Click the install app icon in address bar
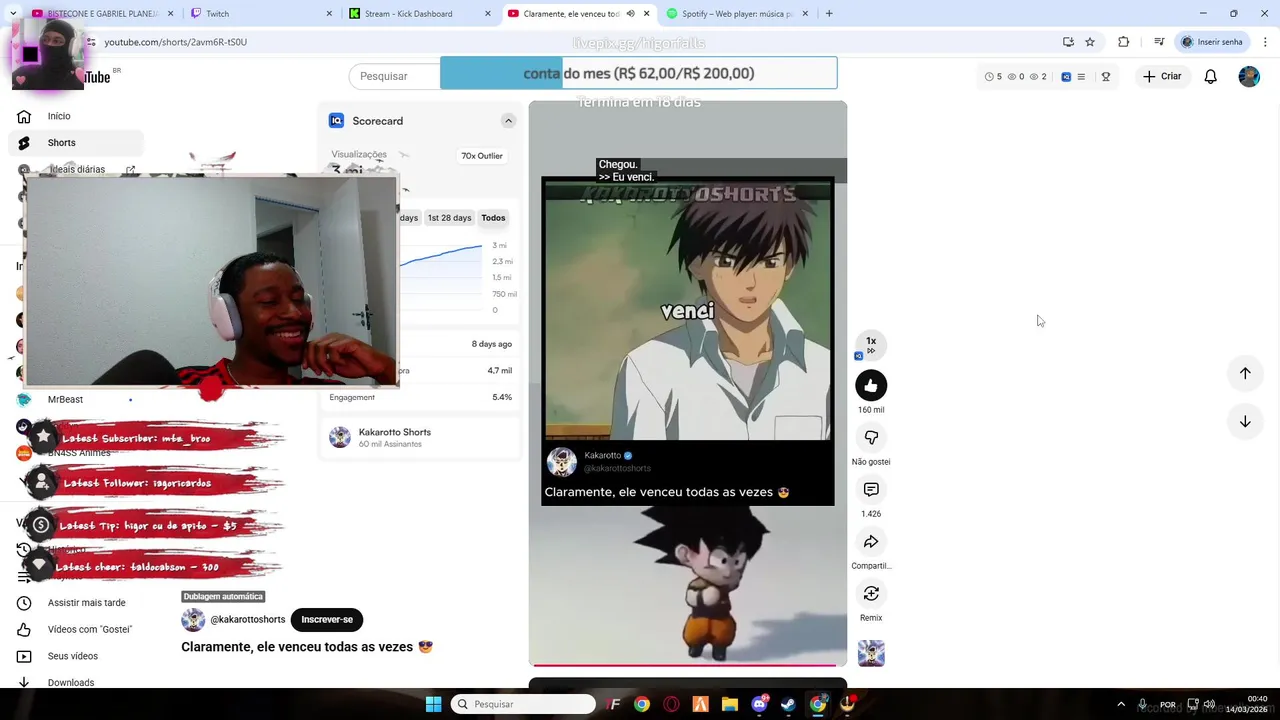1280x720 pixels. (1068, 42)
